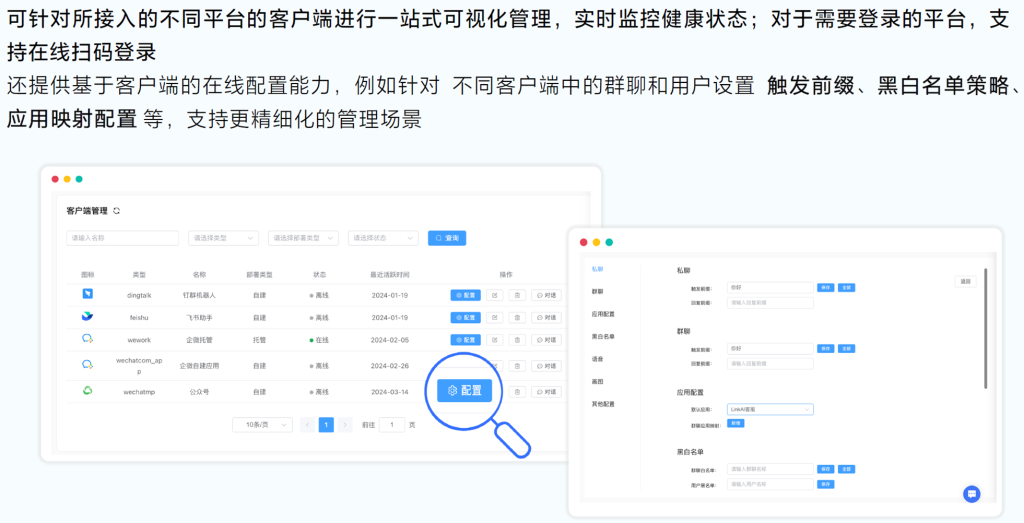Click the 对话 button in dingtalk row

(x=546, y=295)
